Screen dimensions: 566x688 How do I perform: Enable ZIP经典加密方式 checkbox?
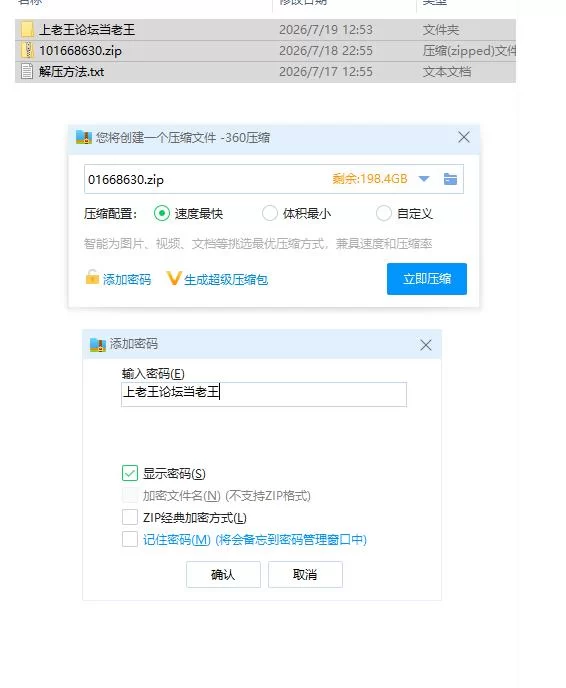coord(130,517)
